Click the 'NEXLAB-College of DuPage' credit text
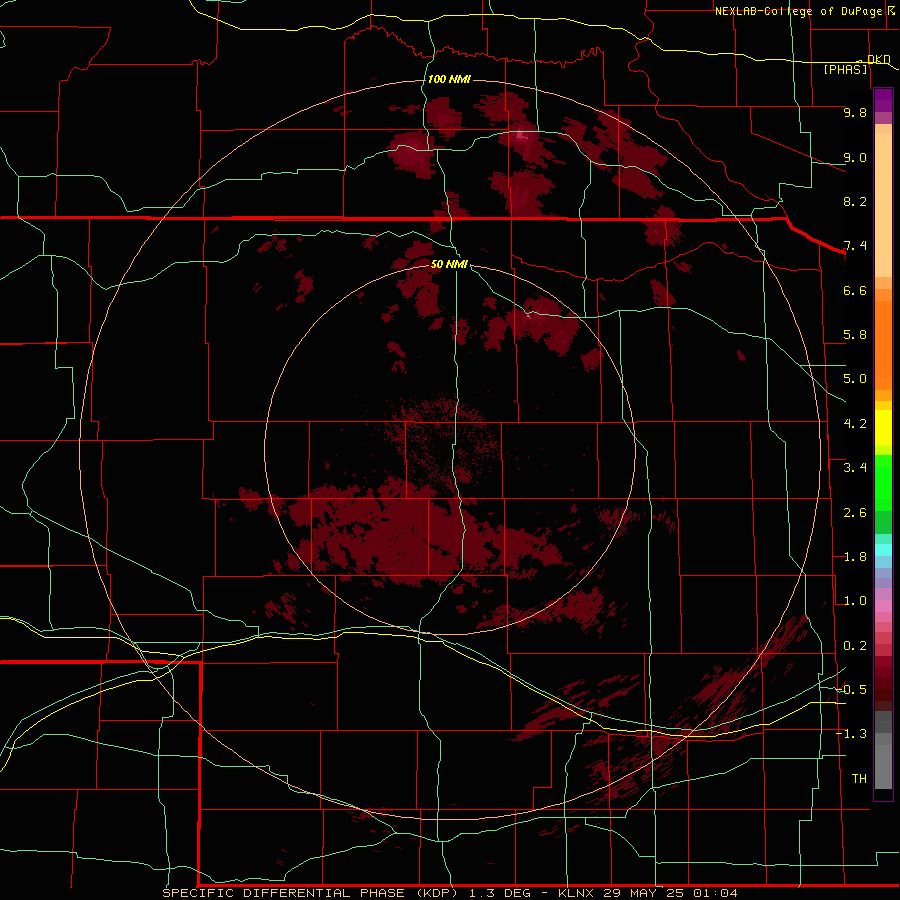 (798, 11)
